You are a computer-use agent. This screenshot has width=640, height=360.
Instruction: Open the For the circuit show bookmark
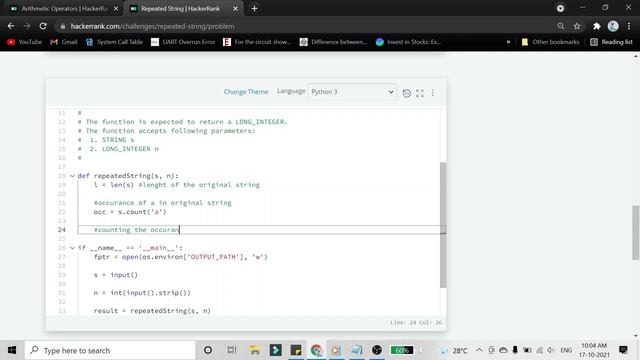point(257,42)
